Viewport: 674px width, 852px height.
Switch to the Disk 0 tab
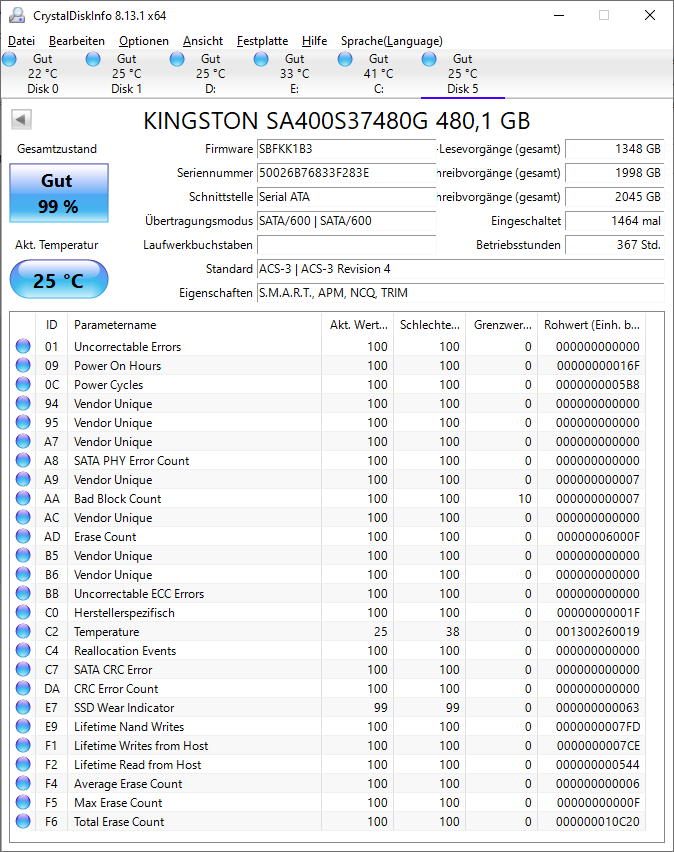[43, 74]
